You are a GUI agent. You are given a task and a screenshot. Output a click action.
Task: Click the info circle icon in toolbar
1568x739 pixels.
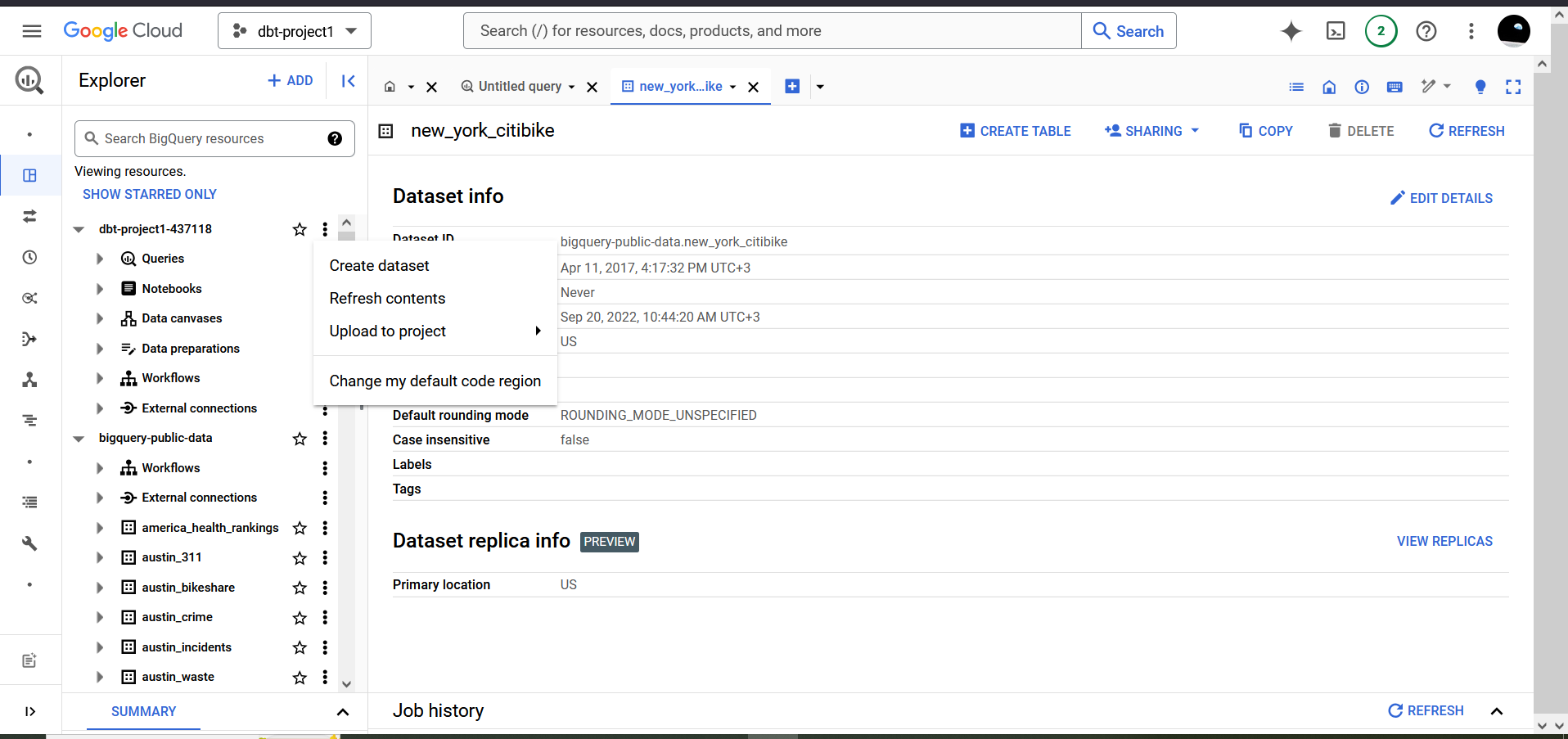tap(1362, 87)
